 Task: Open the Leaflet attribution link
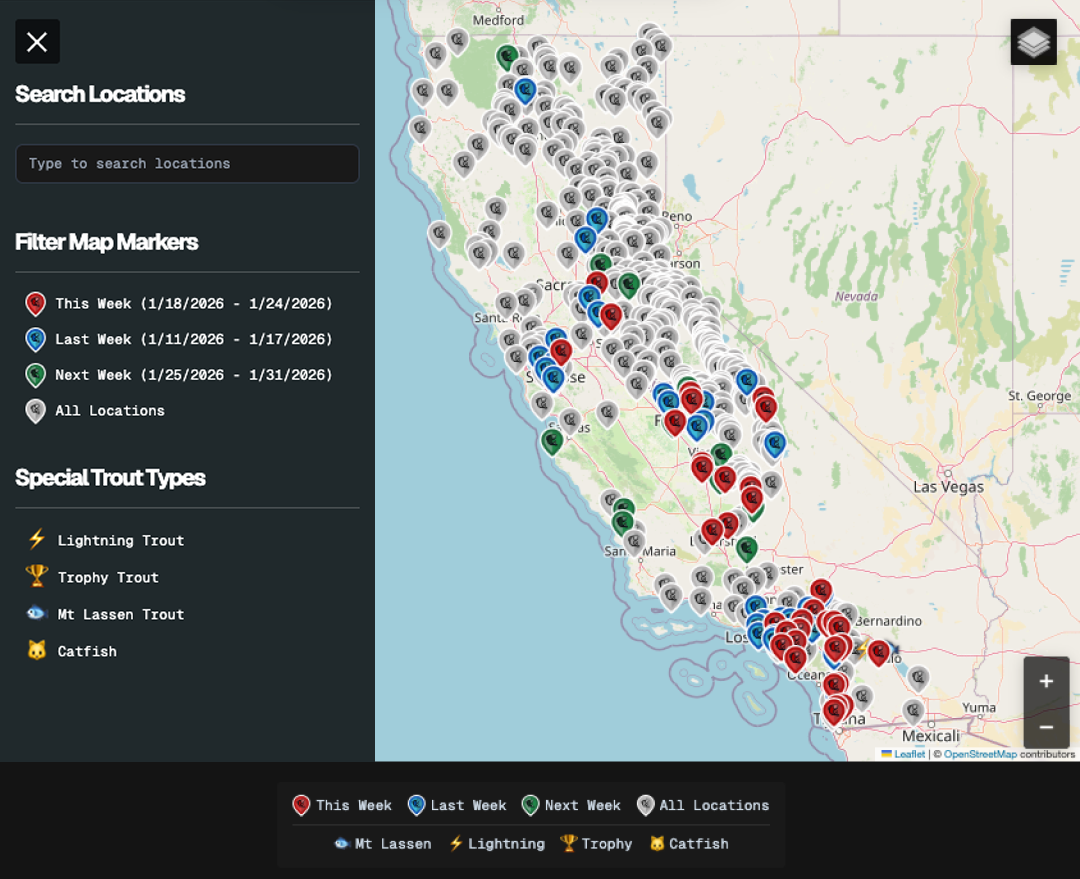pos(909,754)
